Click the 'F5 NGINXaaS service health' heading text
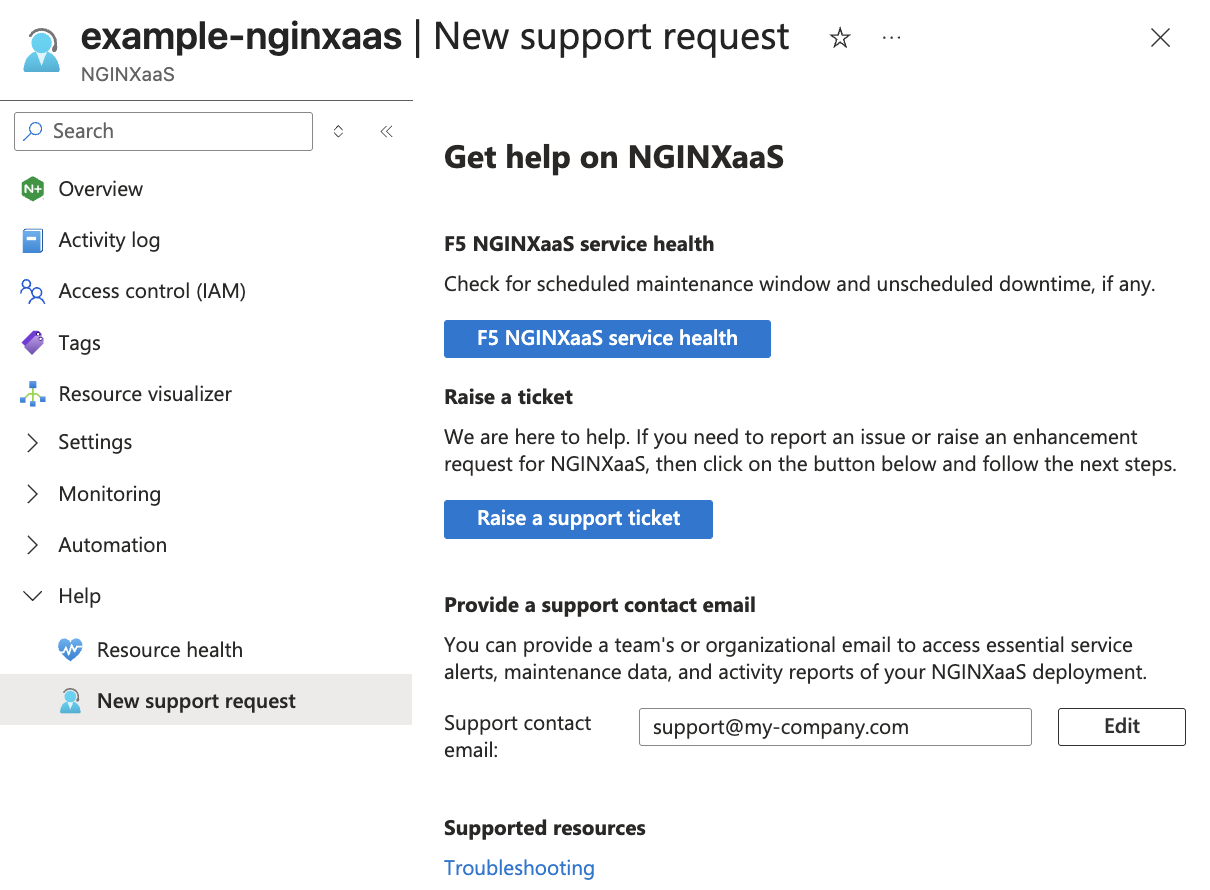Screen dimensions: 1210x890 coord(579,244)
